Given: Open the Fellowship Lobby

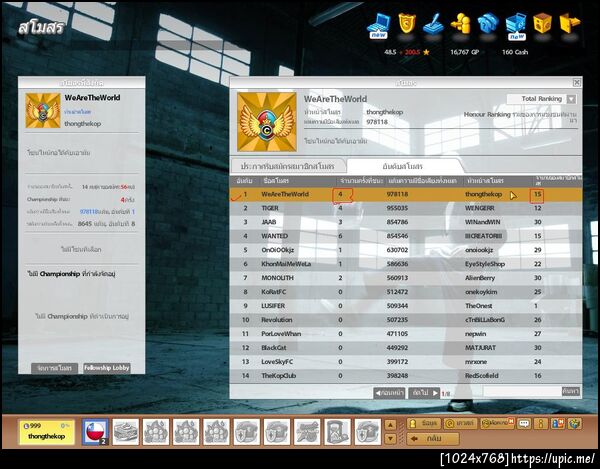Looking at the screenshot, I should [x=107, y=368].
